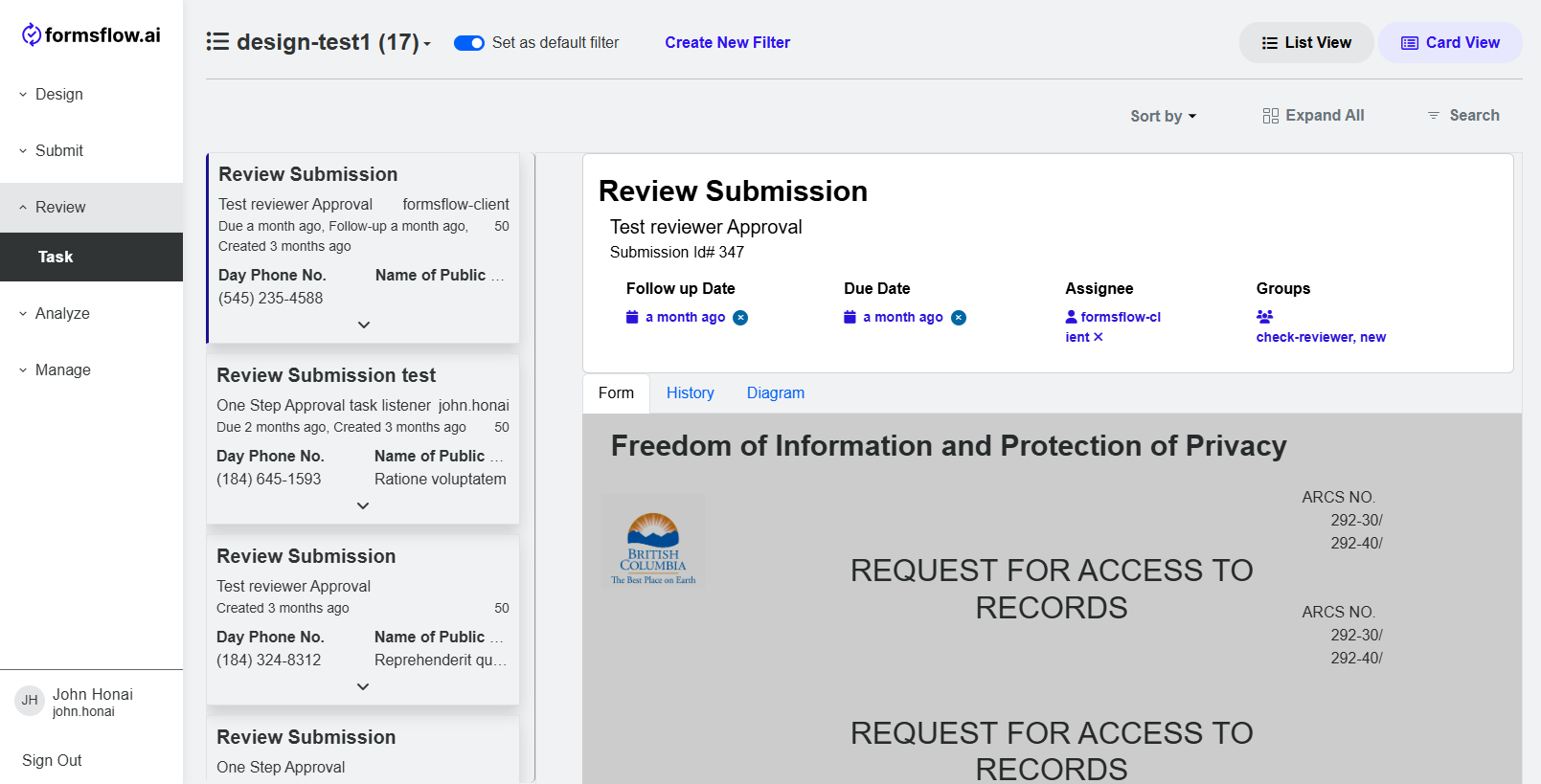Viewport: 1541px width, 784px height.
Task: Clear the Follow up Date value
Action: 740,318
